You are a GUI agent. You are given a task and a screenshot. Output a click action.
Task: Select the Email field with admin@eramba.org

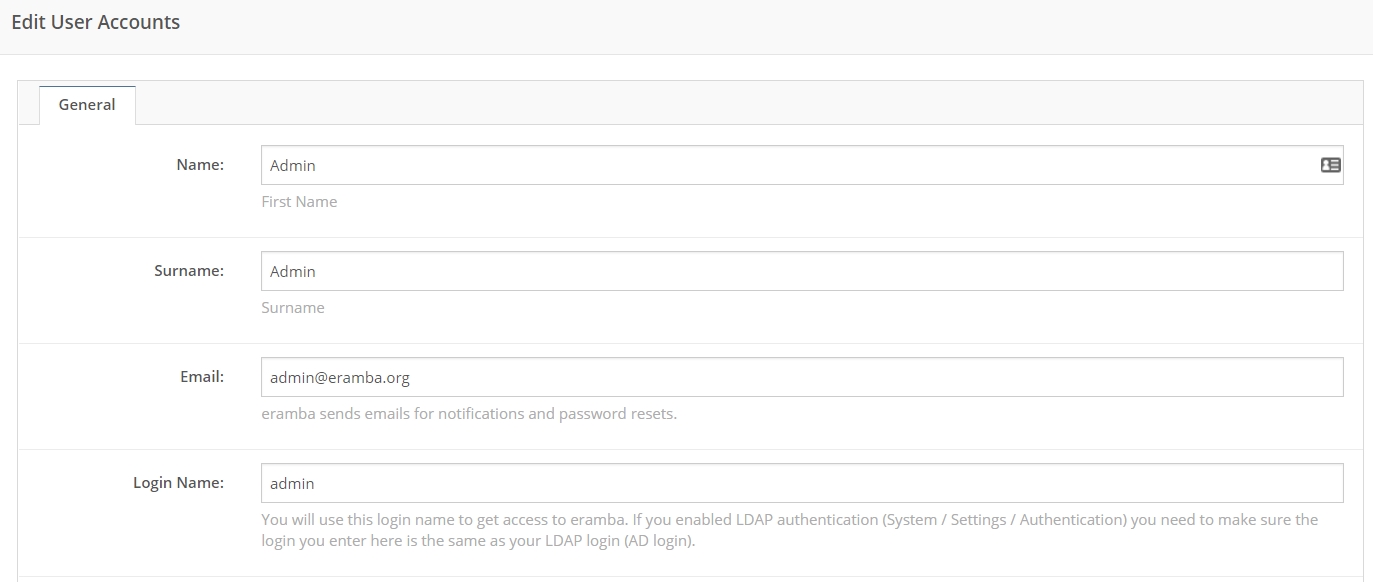tap(800, 377)
